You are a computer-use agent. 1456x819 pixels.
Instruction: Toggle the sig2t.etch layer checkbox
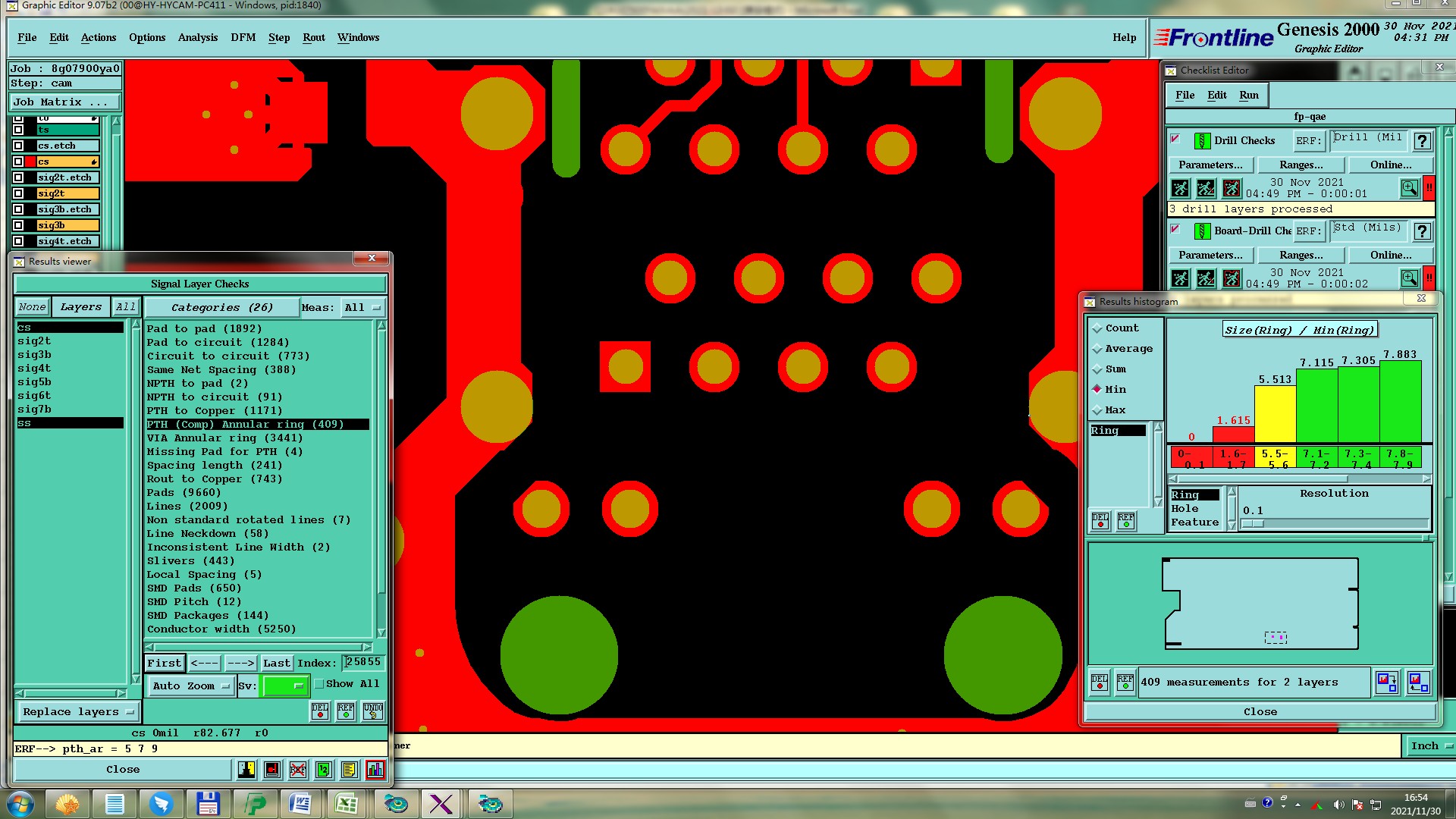point(18,177)
